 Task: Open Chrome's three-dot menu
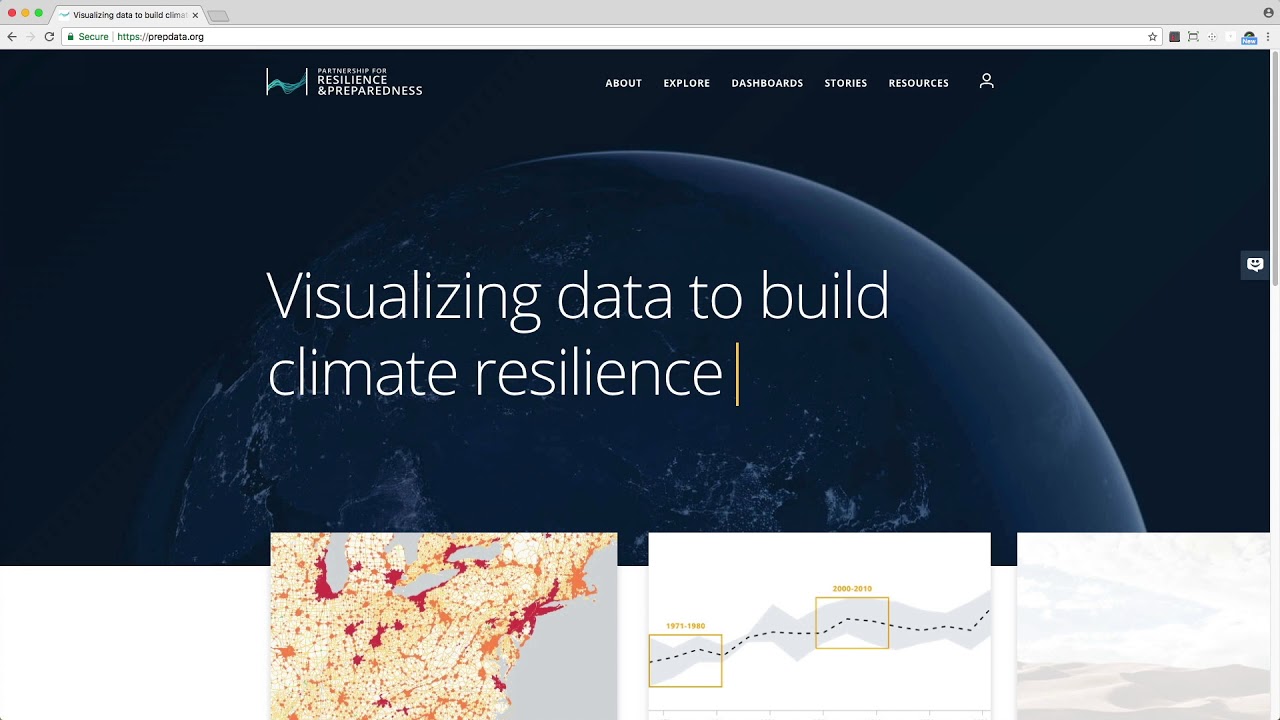[x=1268, y=37]
